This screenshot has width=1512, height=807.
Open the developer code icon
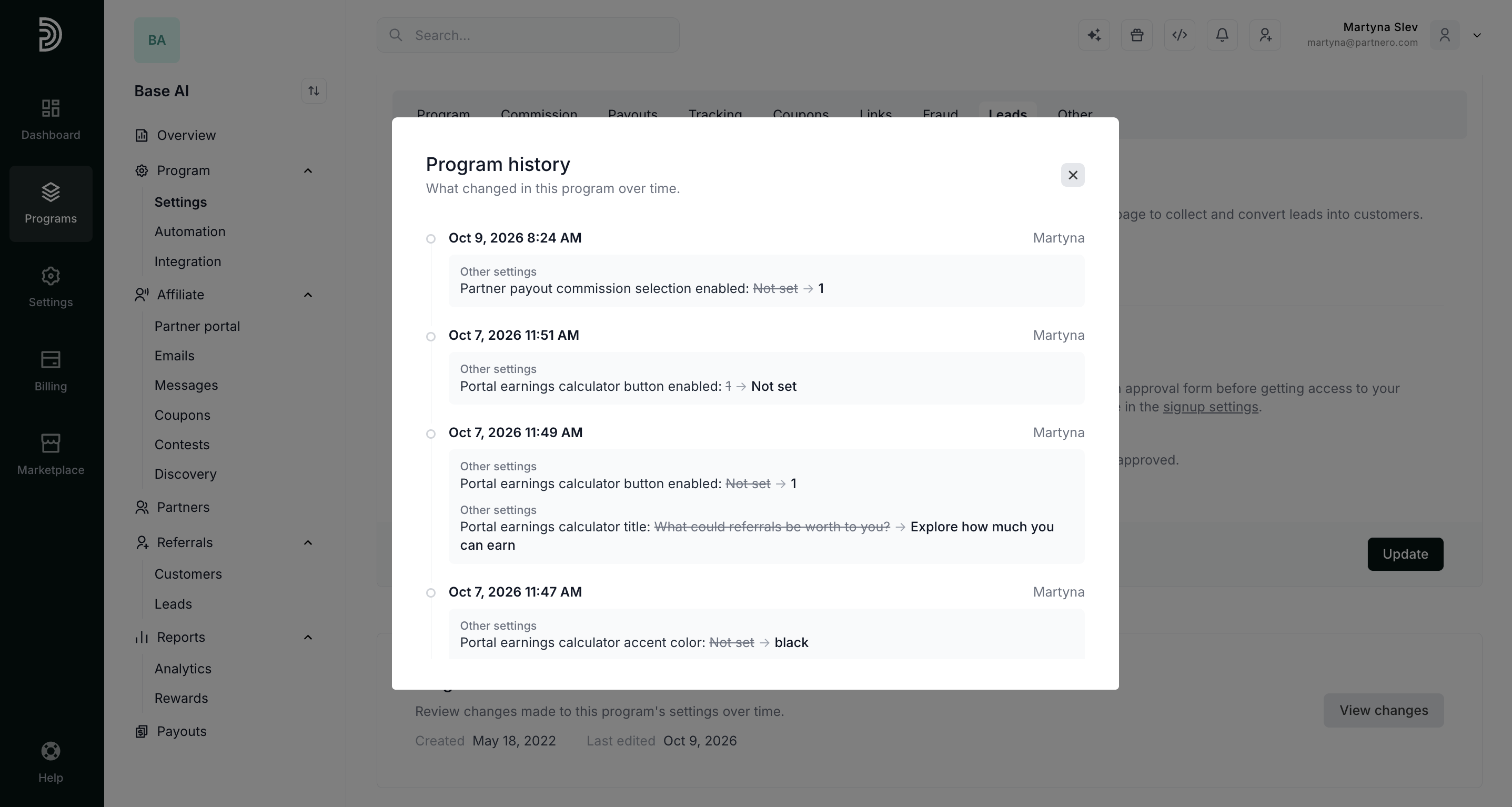pos(1180,35)
